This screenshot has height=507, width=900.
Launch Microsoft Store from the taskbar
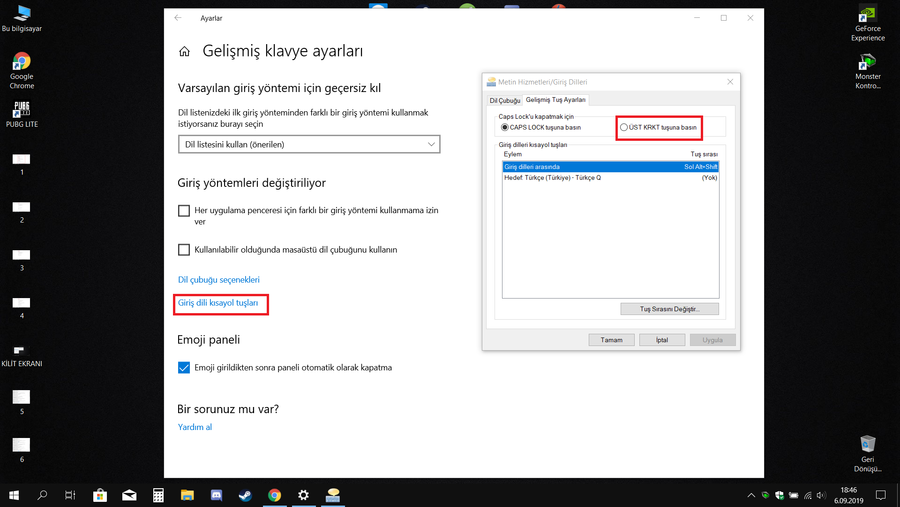[100, 495]
